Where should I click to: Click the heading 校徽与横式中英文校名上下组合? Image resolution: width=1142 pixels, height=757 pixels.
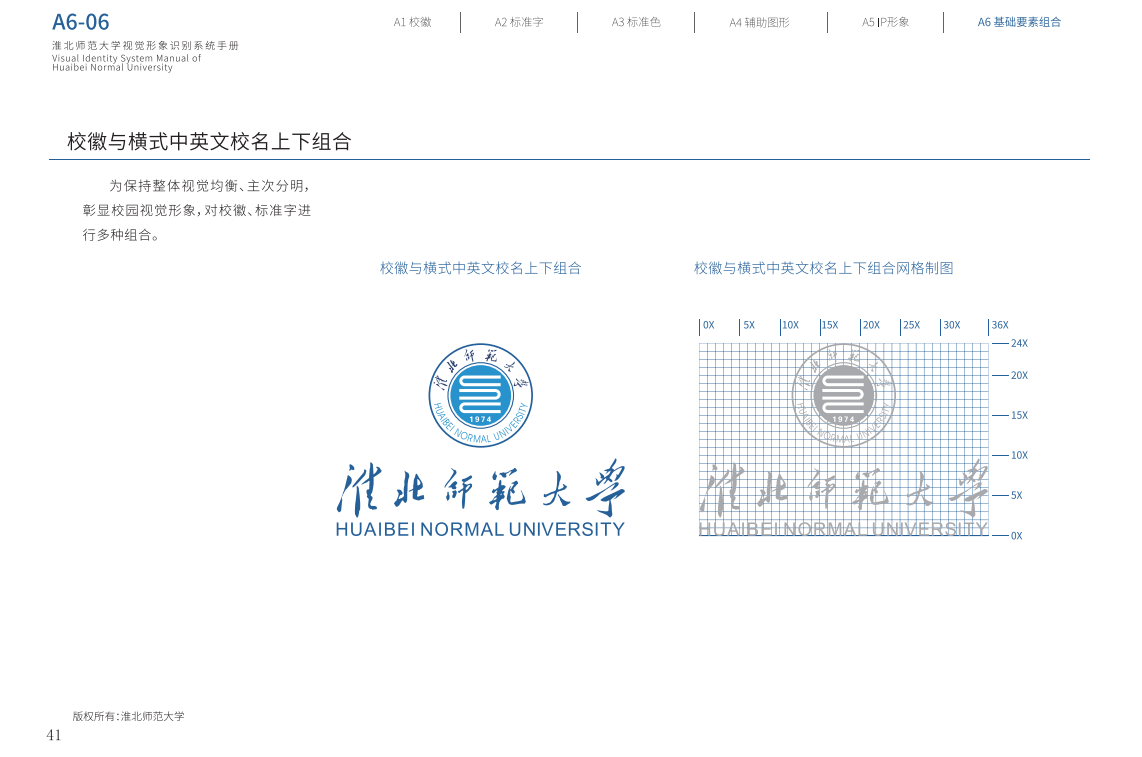[x=209, y=141]
